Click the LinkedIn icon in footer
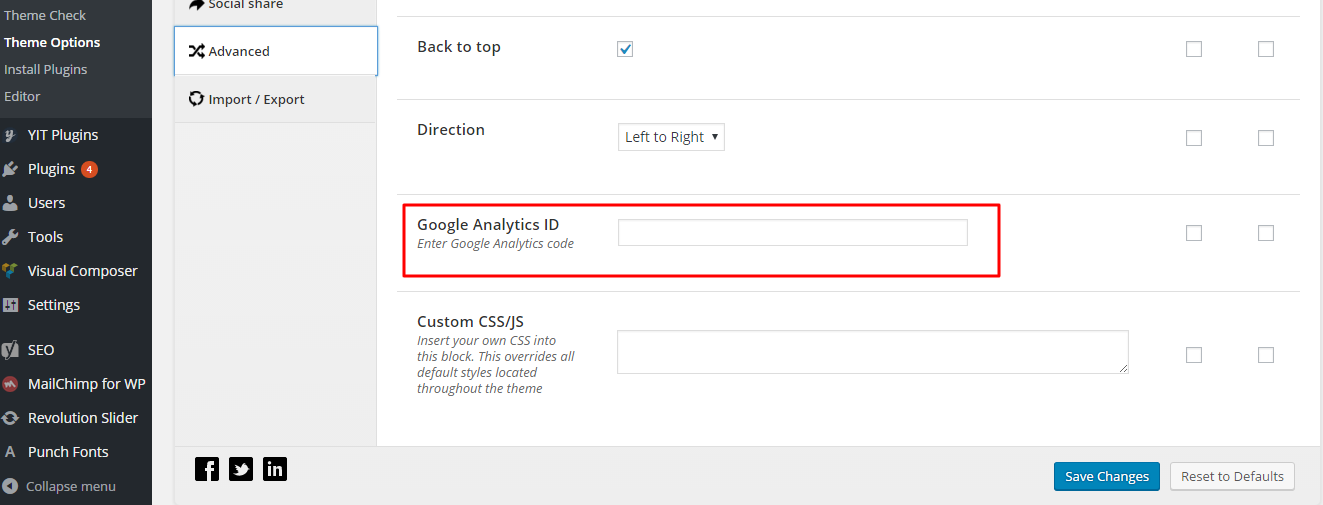This screenshot has height=505, width=1323. point(275,469)
